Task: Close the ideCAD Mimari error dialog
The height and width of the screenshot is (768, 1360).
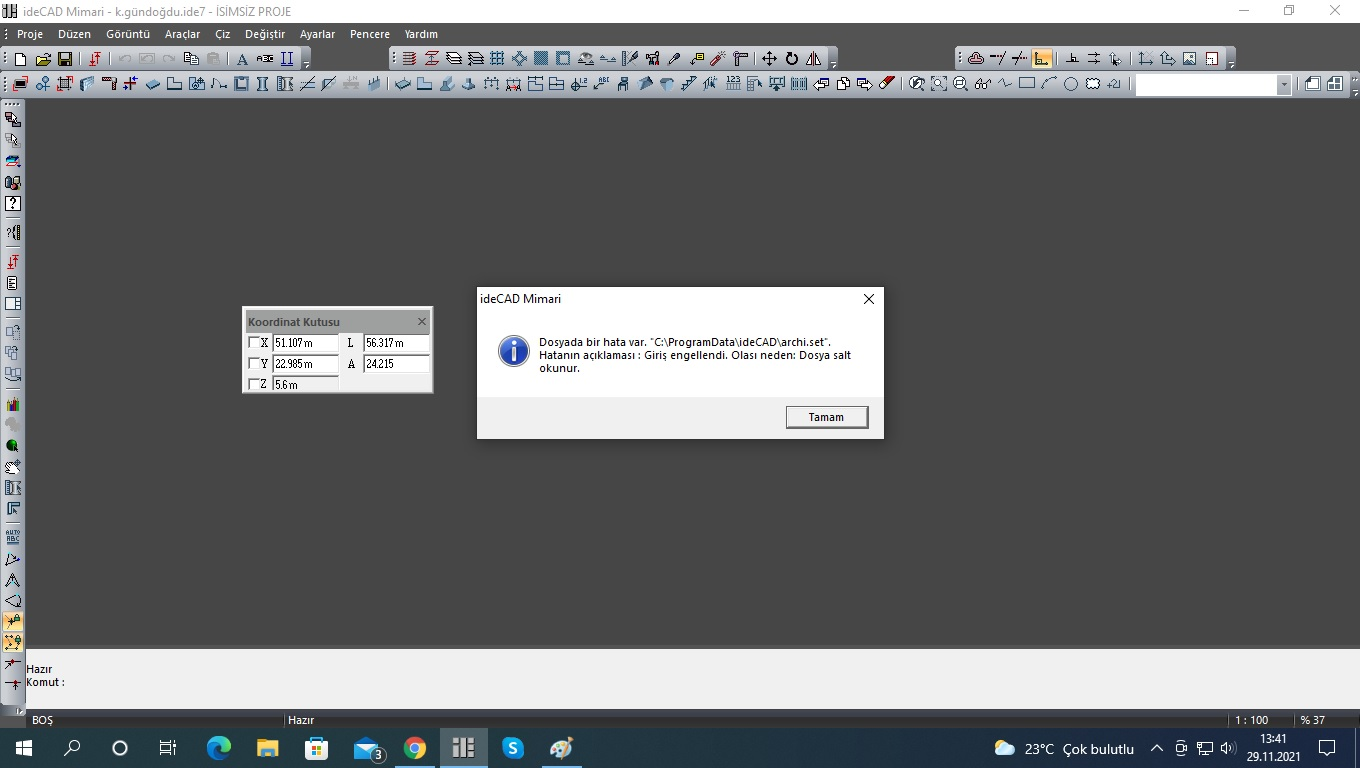Action: [x=868, y=299]
